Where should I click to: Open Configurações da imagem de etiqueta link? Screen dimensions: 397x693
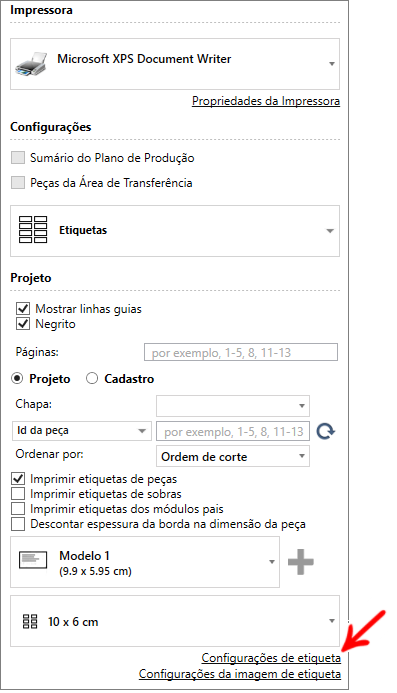click(x=240, y=674)
